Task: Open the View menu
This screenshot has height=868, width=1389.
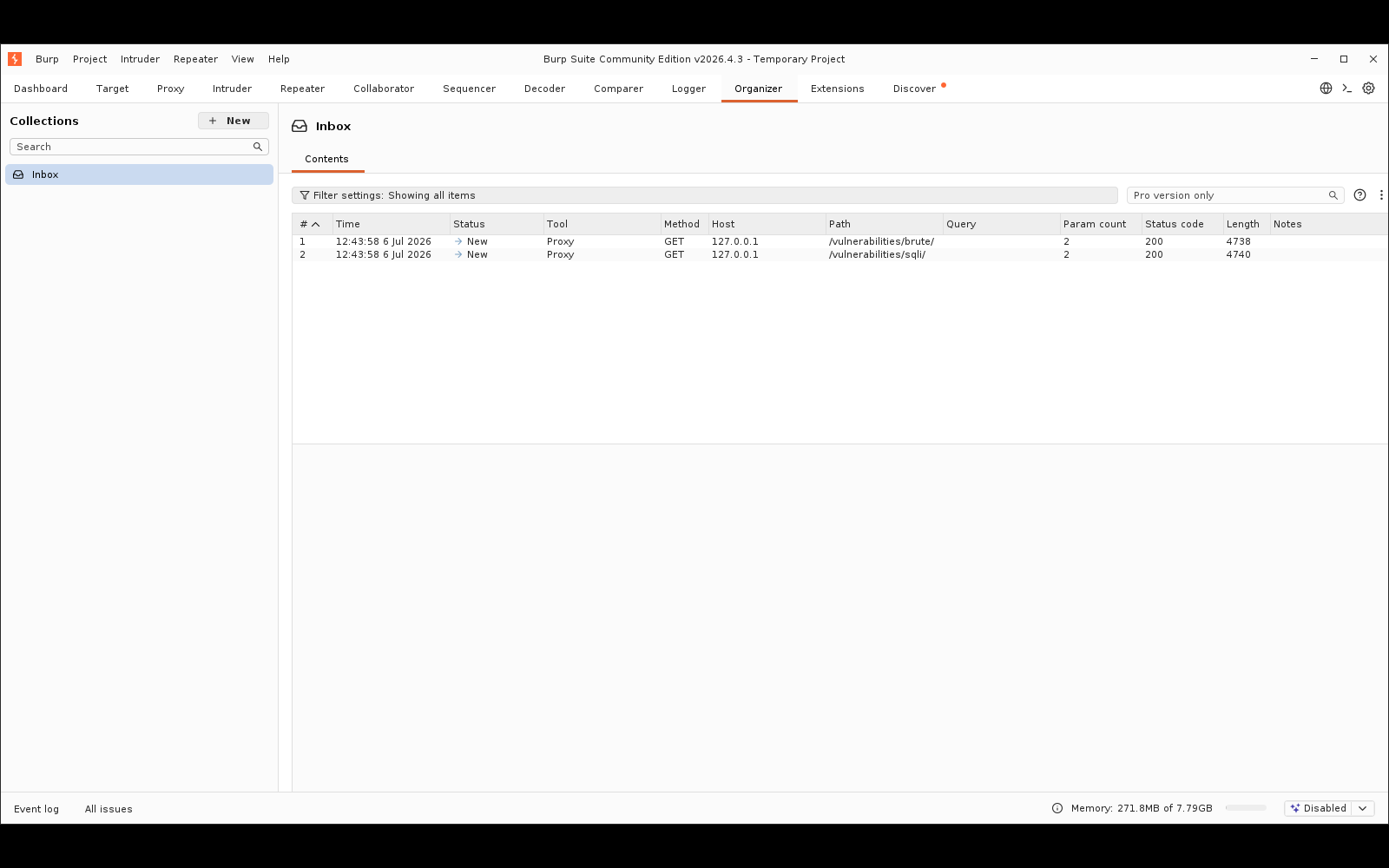Action: click(242, 59)
